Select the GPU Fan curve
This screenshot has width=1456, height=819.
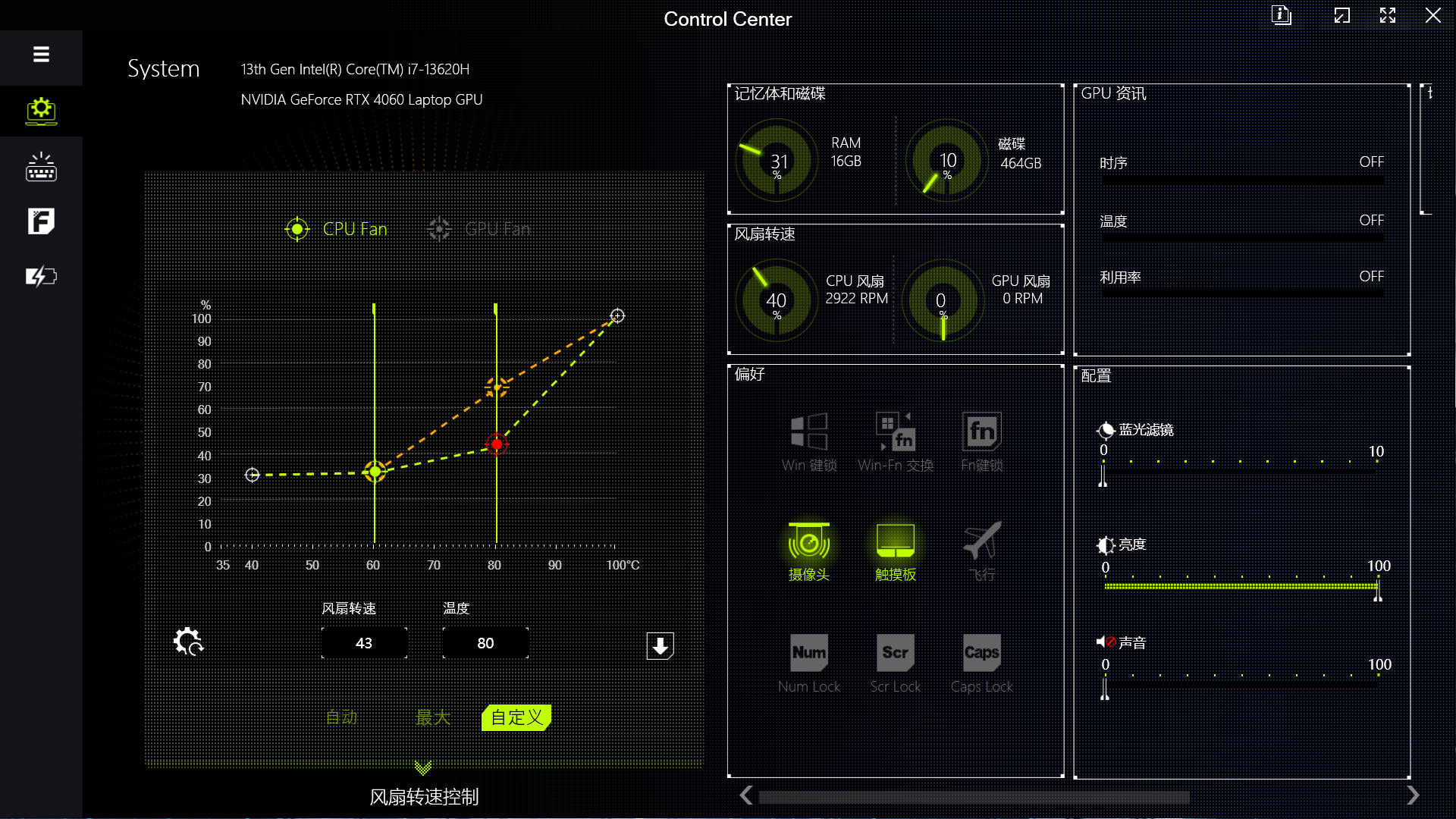(479, 229)
